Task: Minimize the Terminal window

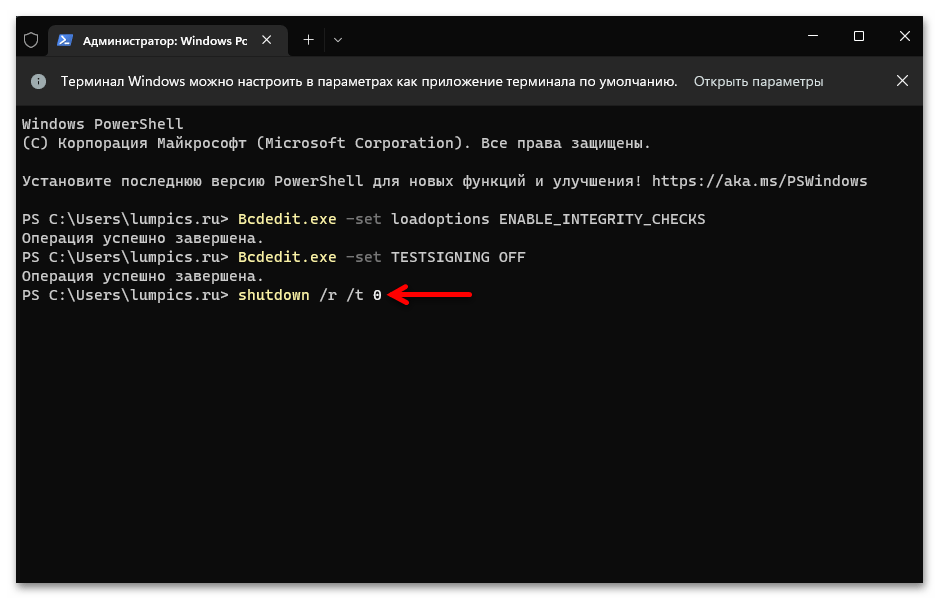Action: (x=812, y=37)
